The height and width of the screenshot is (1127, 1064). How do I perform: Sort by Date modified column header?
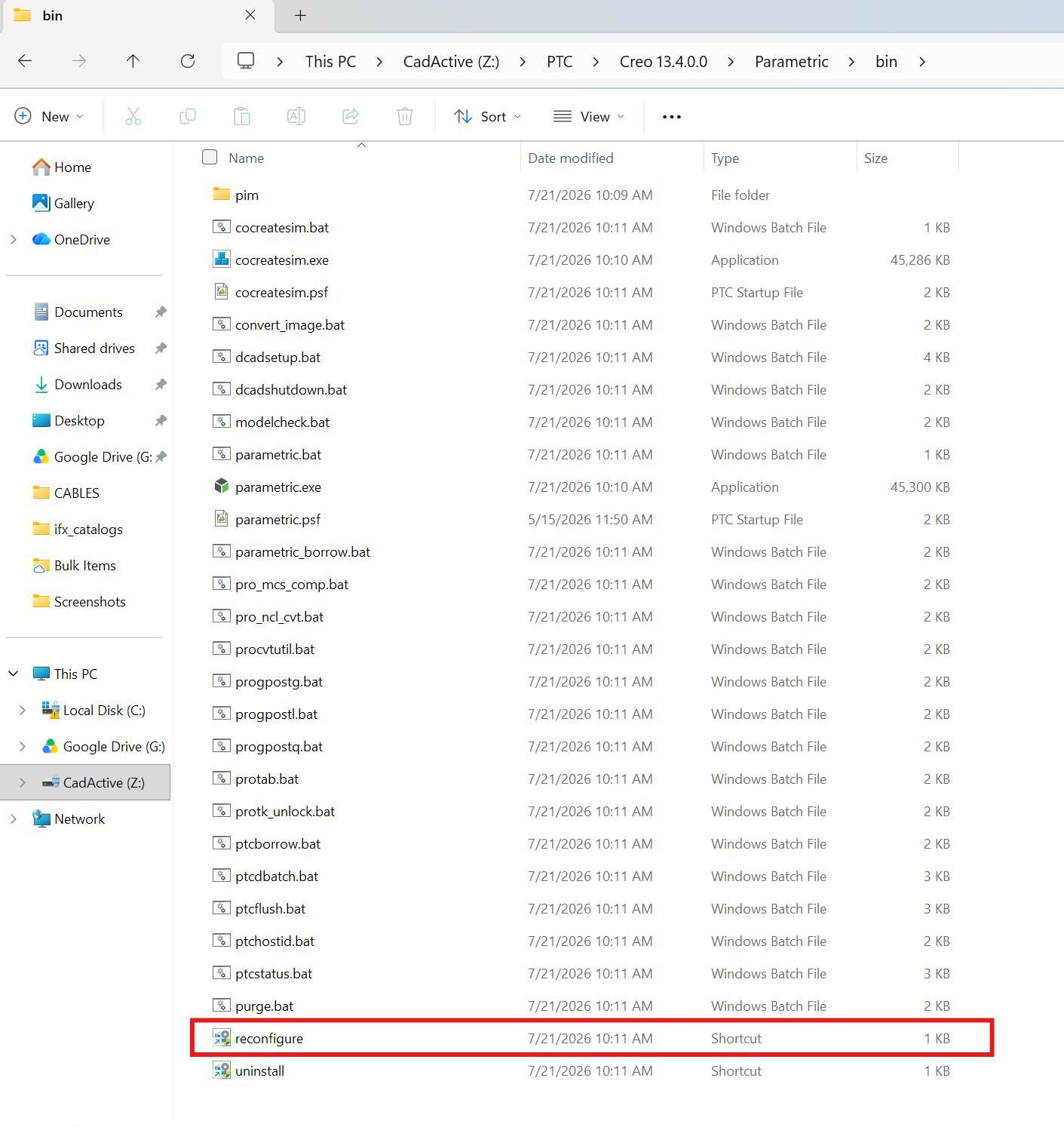[571, 158]
